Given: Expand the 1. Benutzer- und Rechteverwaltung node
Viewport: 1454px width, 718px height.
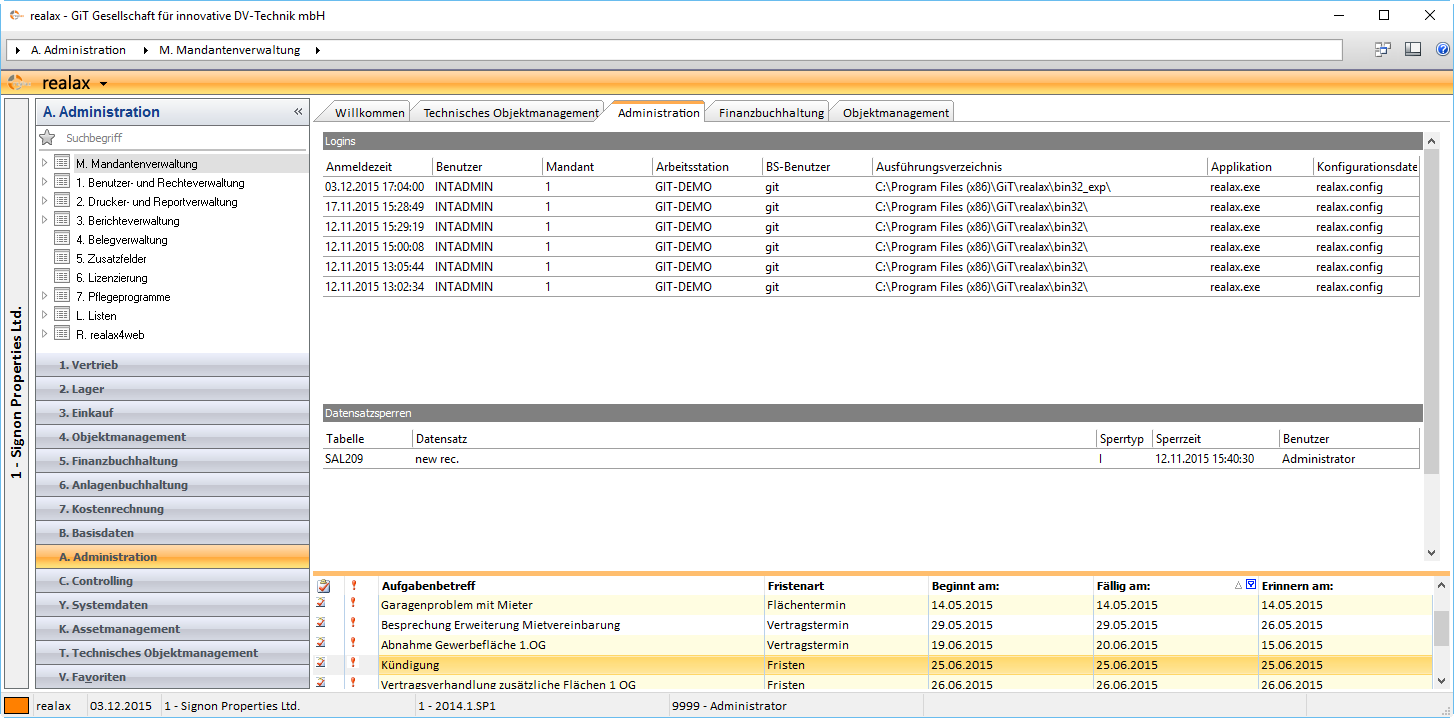Looking at the screenshot, I should (x=44, y=182).
